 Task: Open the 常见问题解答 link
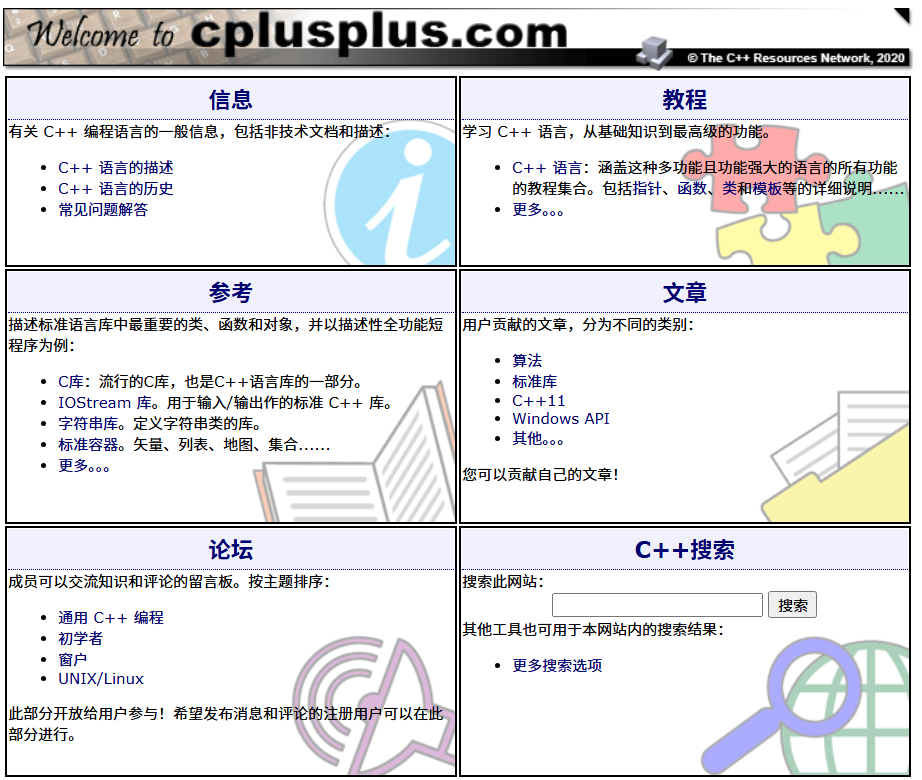[105, 209]
